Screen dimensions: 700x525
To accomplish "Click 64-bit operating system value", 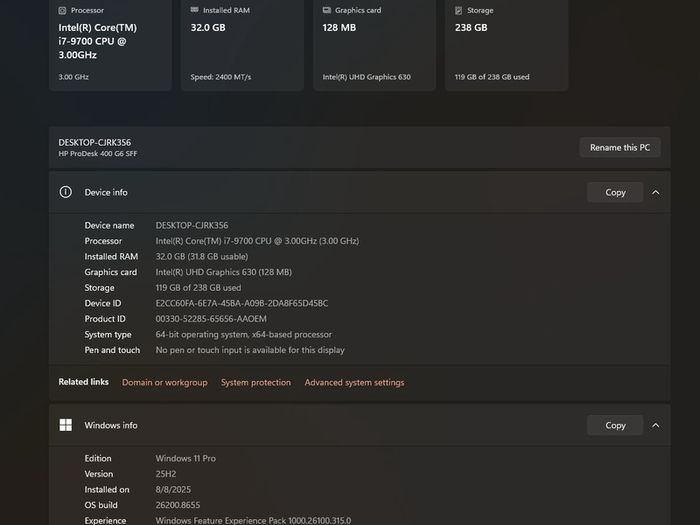I will click(x=244, y=335).
